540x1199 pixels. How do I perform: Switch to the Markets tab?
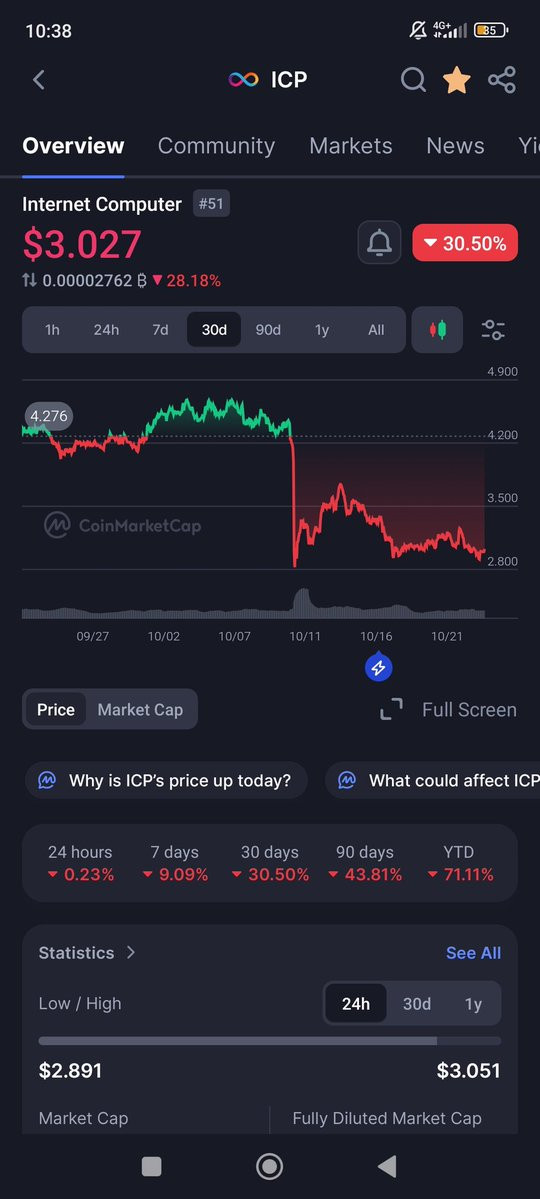point(350,145)
